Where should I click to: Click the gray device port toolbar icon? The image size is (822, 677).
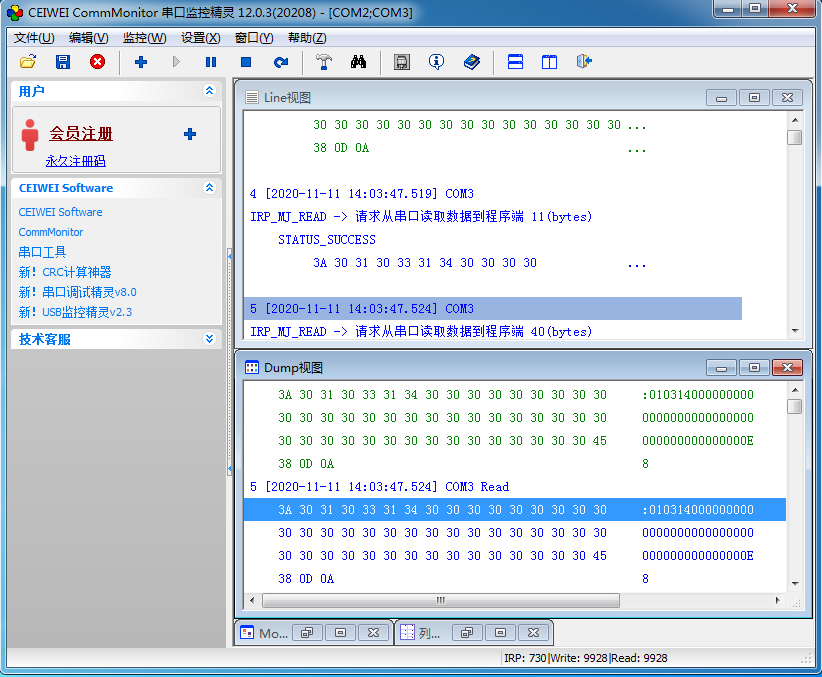tap(402, 62)
